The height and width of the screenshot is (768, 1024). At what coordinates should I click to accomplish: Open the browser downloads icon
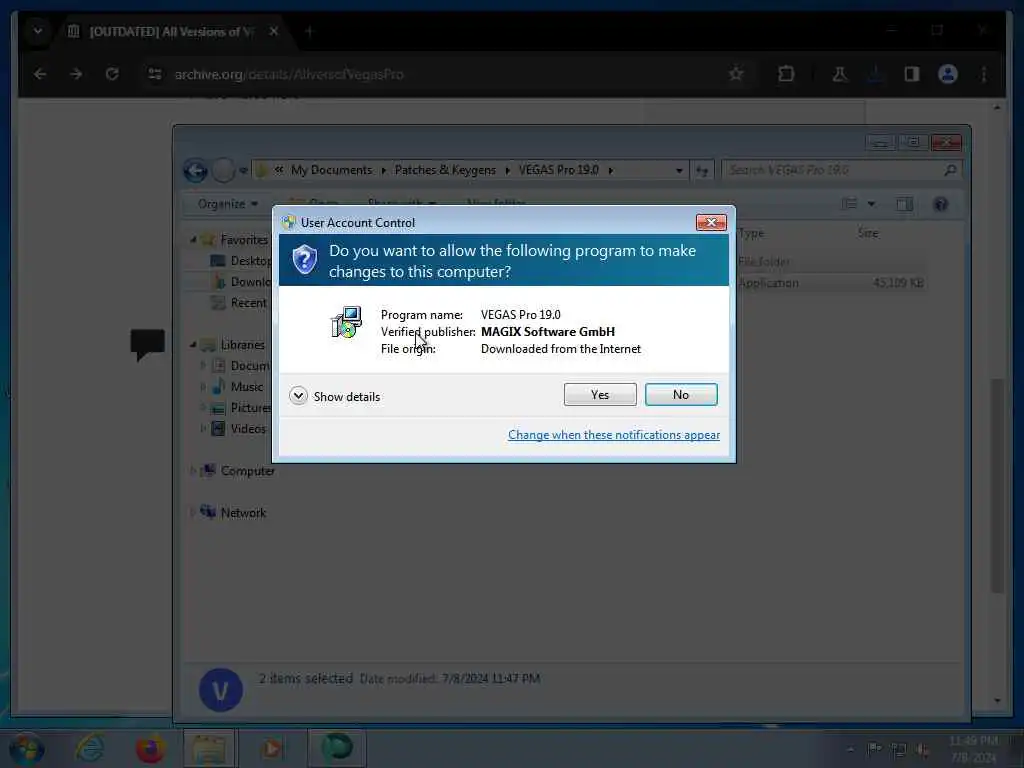coord(876,74)
